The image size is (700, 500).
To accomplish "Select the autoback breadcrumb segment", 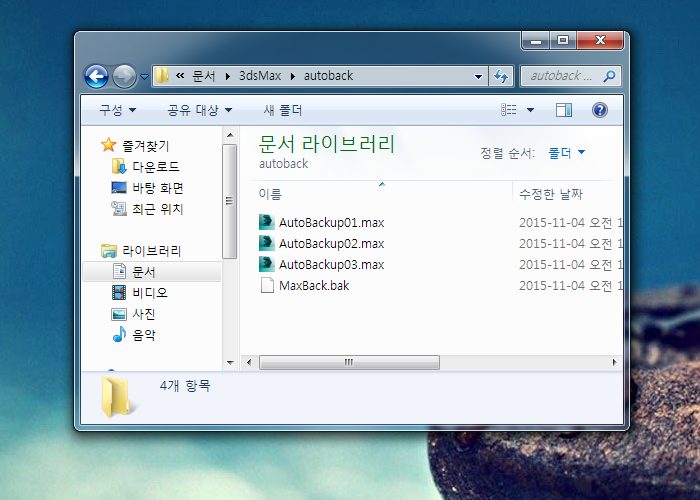I will [329, 76].
